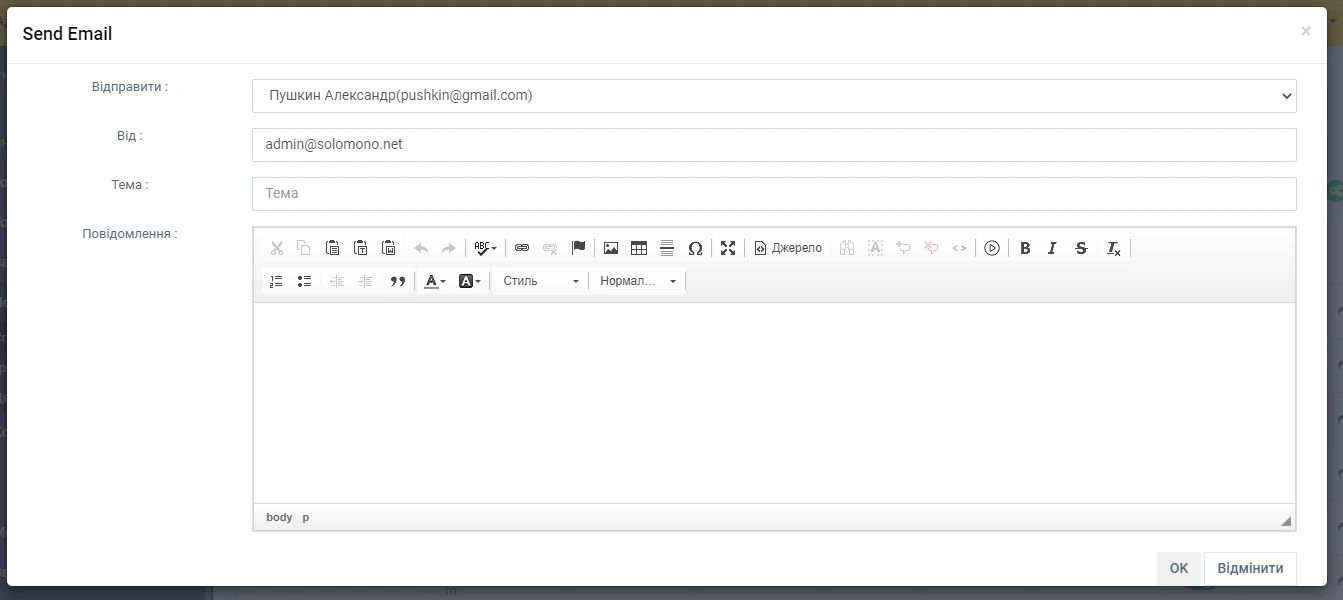Open the recipient dropdown showing Пушкин Александр
The image size is (1343, 600).
[x=773, y=96]
